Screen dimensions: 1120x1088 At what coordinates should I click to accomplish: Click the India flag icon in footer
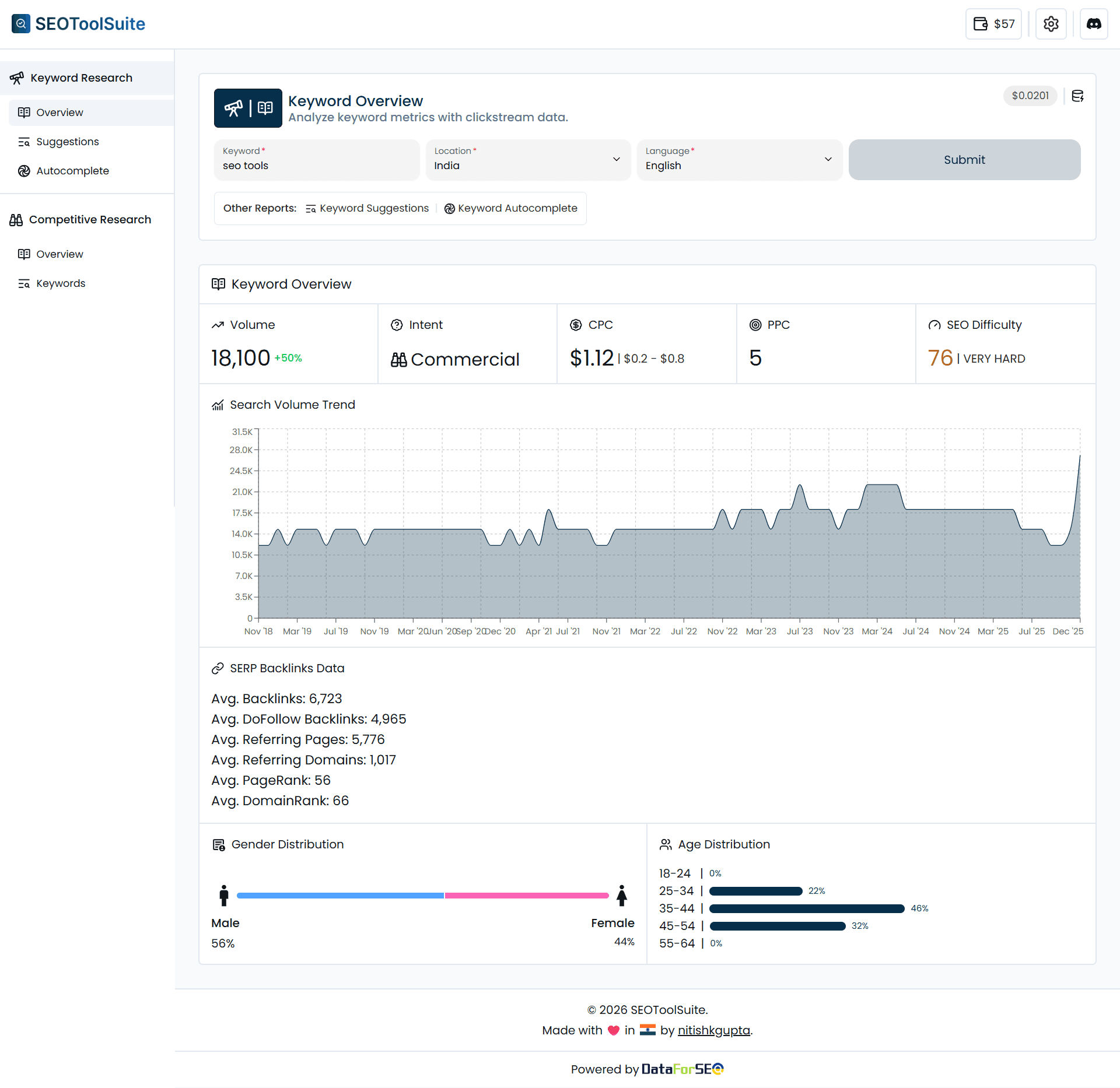(647, 1030)
